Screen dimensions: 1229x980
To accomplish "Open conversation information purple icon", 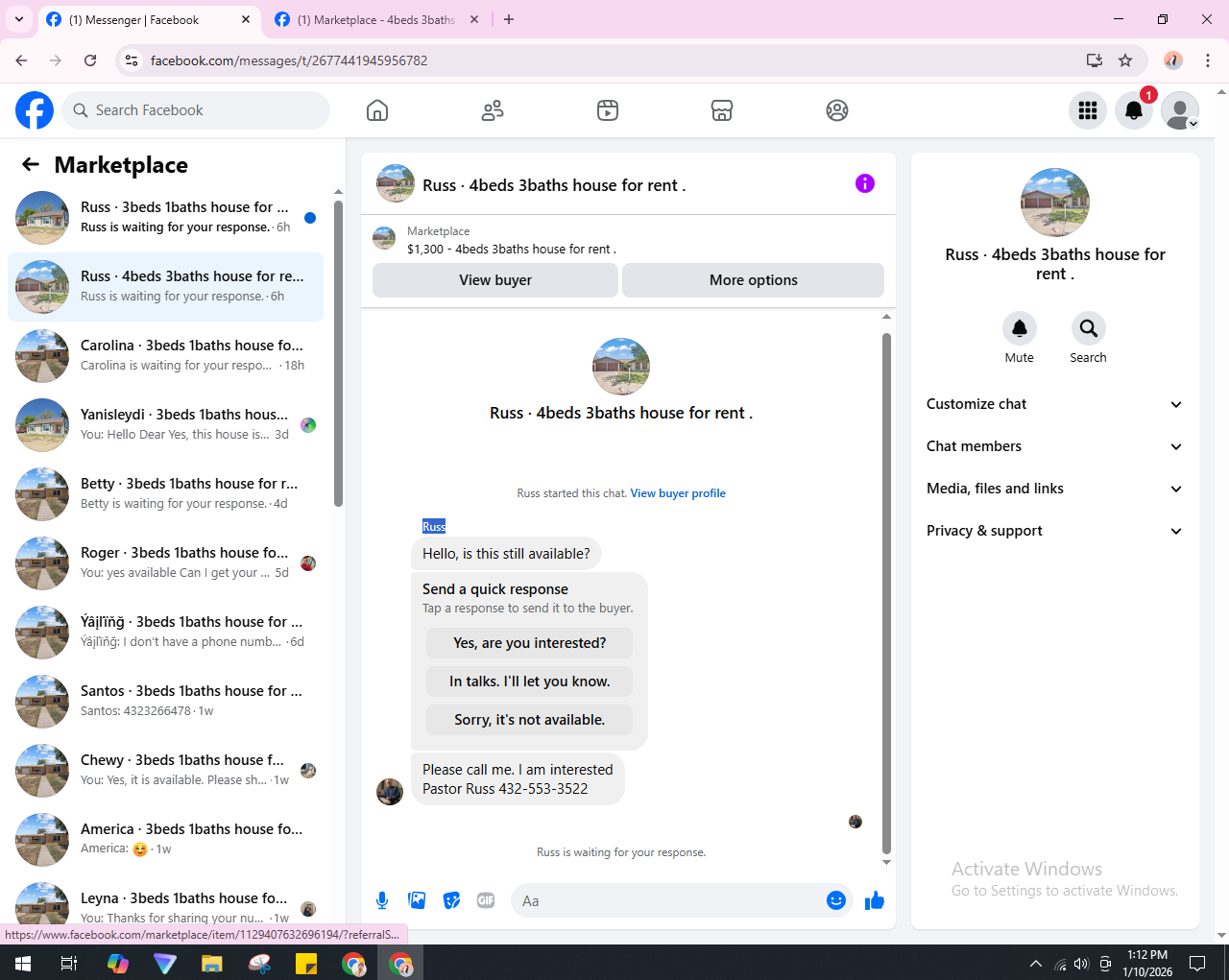I will 865,183.
